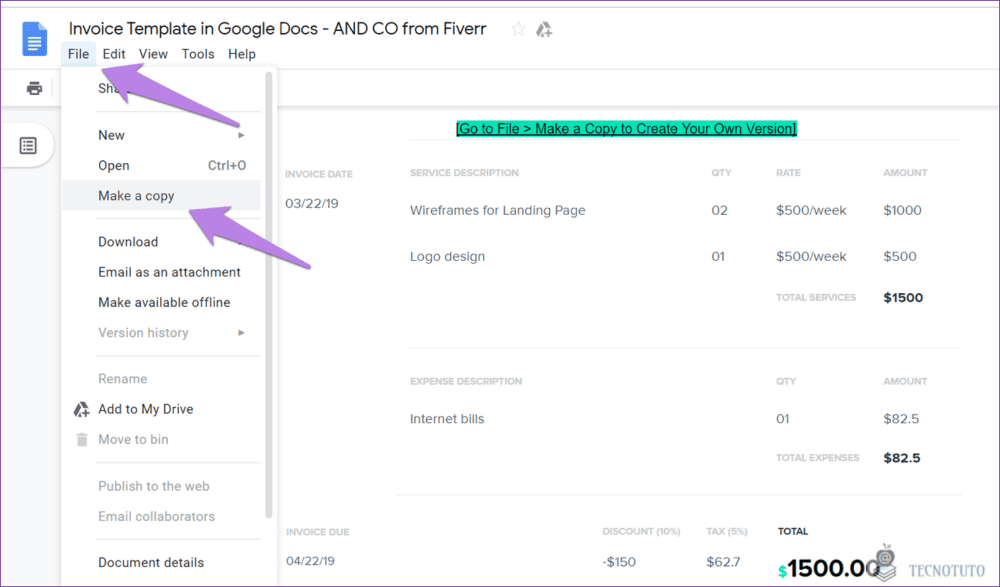1000x587 pixels.
Task: Click the $500 amount for Logo design
Action: coord(900,256)
